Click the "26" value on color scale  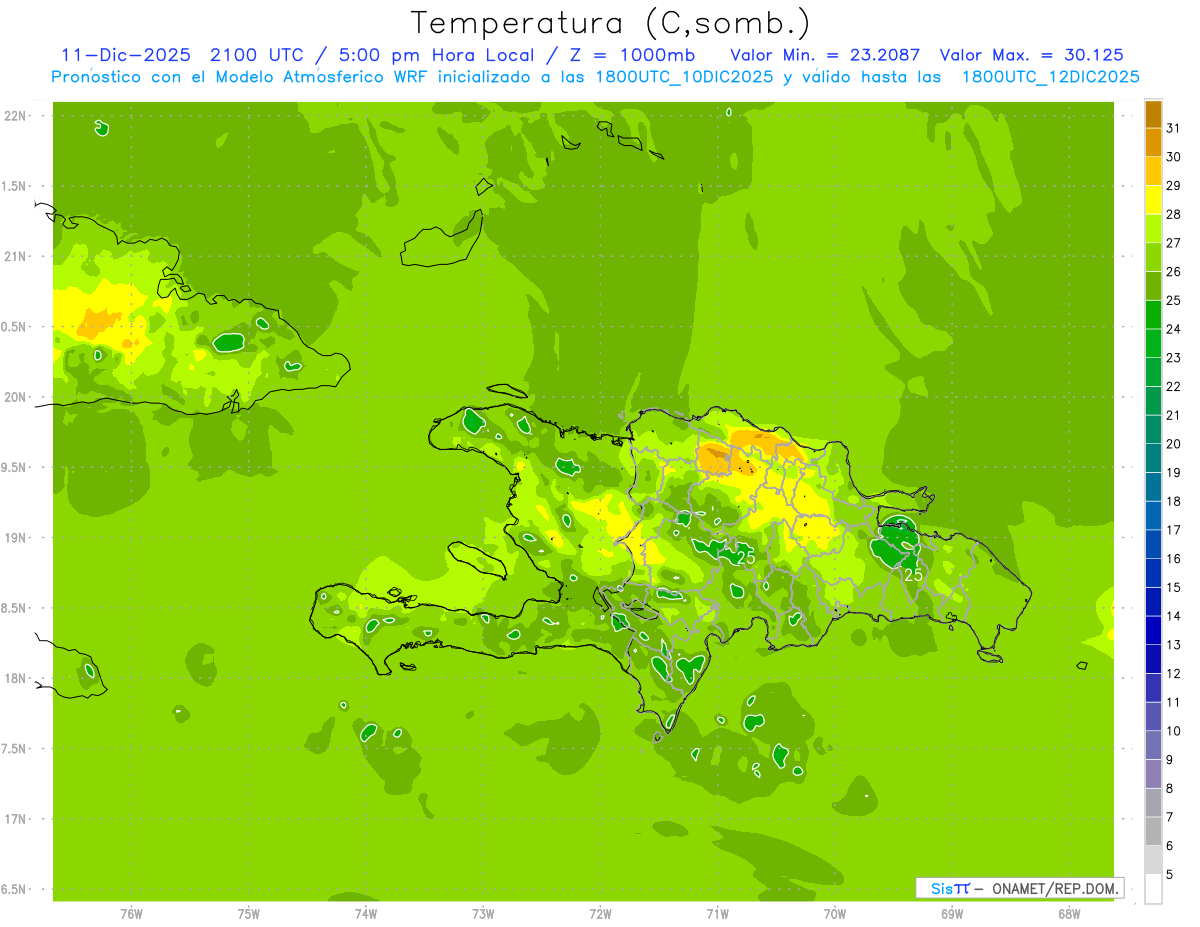1174,272
